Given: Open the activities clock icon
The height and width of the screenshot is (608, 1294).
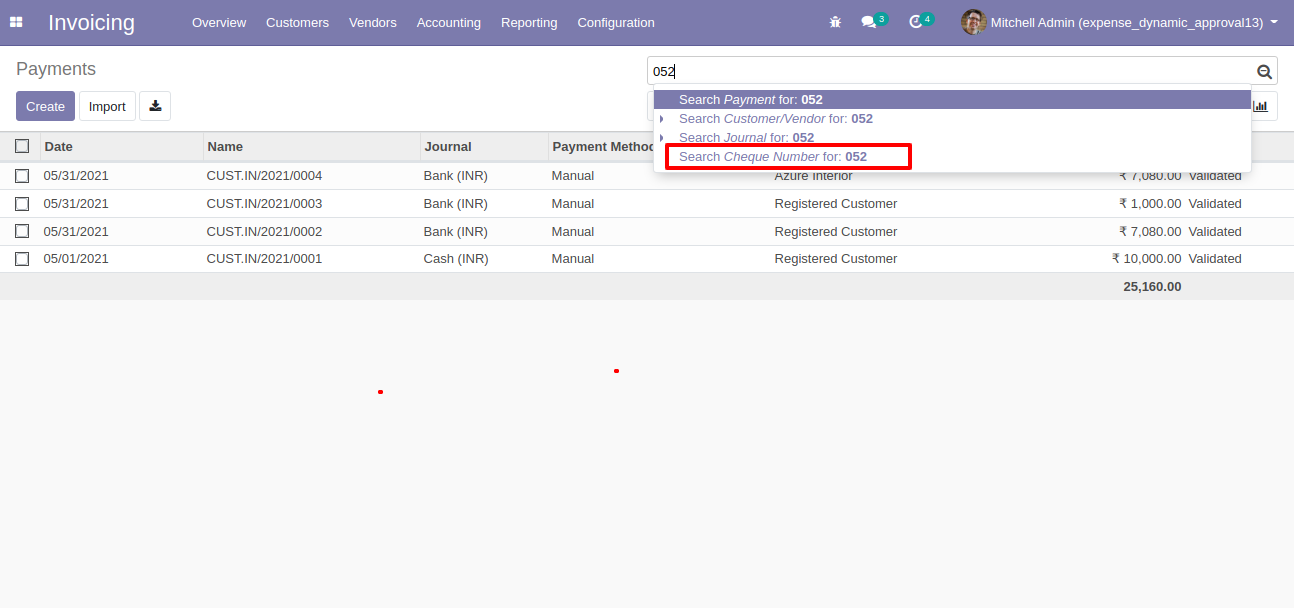Looking at the screenshot, I should [915, 22].
